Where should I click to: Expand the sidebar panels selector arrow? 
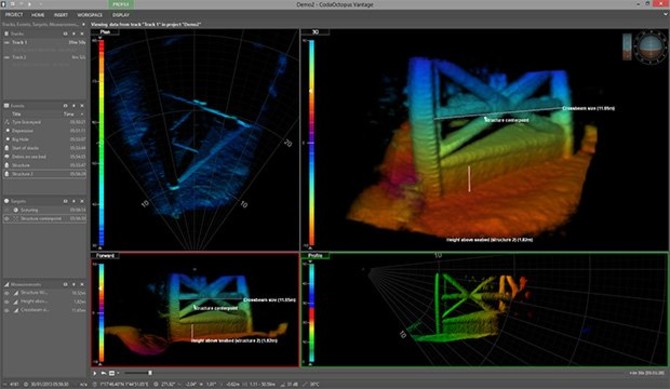84,25
